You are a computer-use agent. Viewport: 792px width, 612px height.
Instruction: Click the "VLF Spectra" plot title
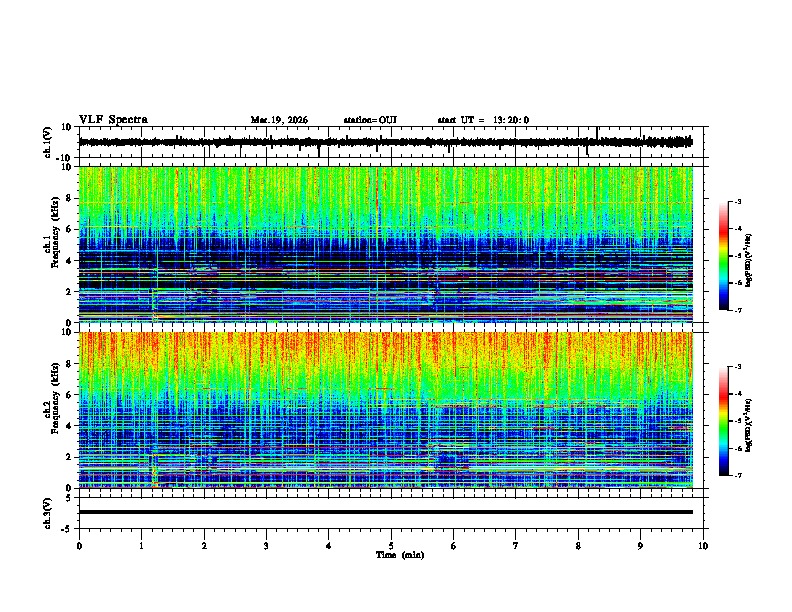[113, 120]
